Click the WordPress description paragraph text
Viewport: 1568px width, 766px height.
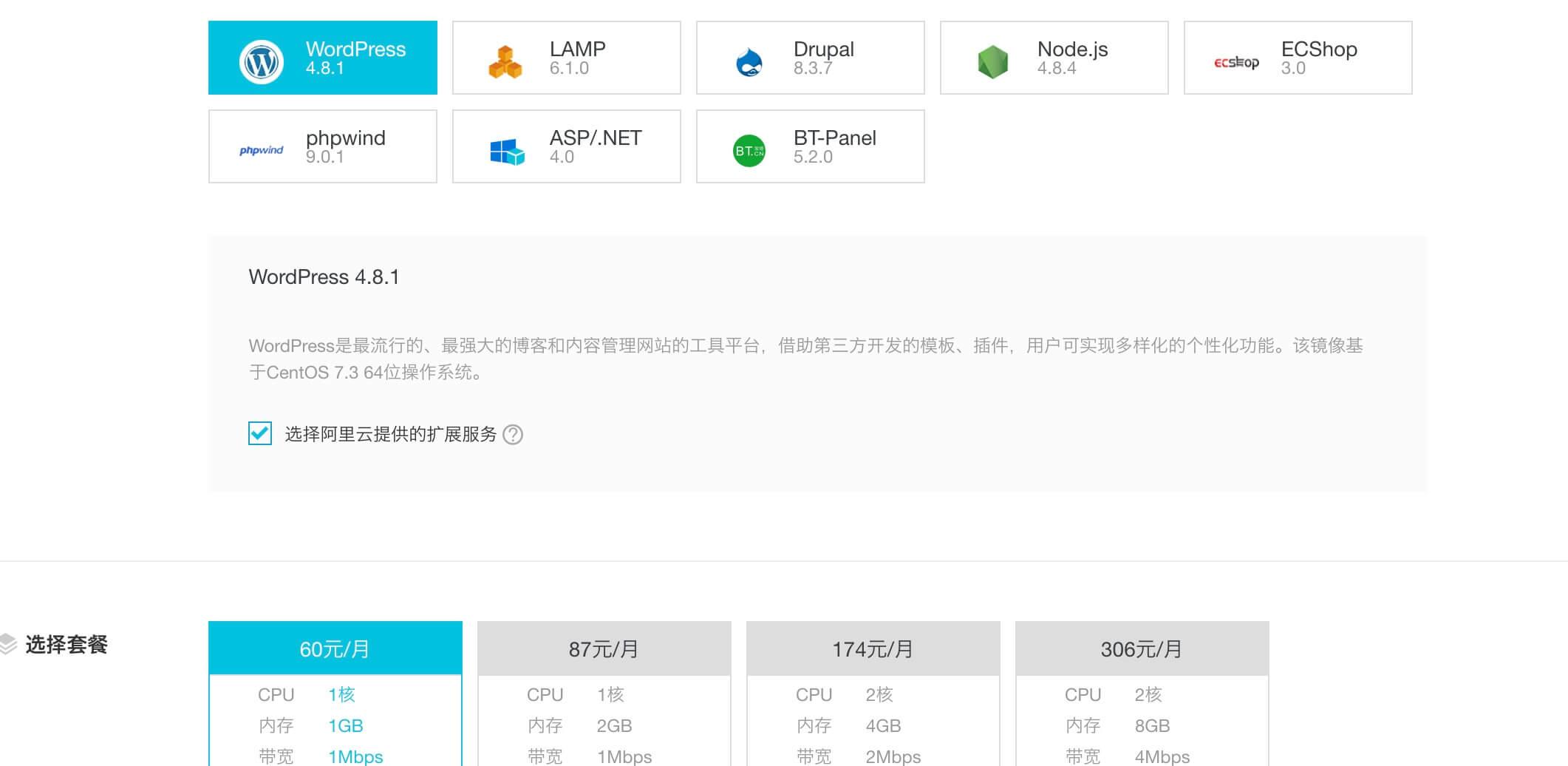tap(806, 359)
